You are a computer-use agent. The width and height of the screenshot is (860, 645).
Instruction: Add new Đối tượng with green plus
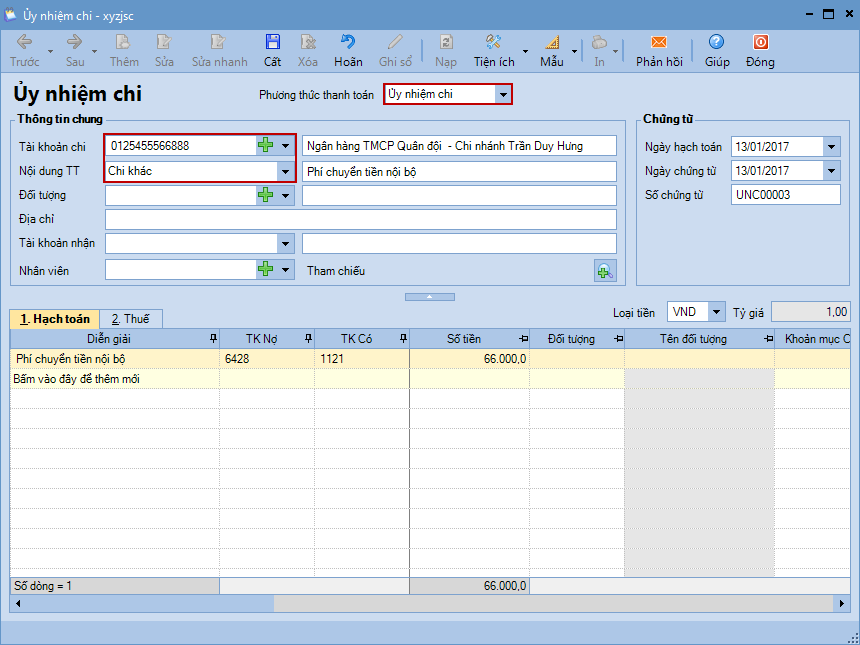click(x=265, y=195)
